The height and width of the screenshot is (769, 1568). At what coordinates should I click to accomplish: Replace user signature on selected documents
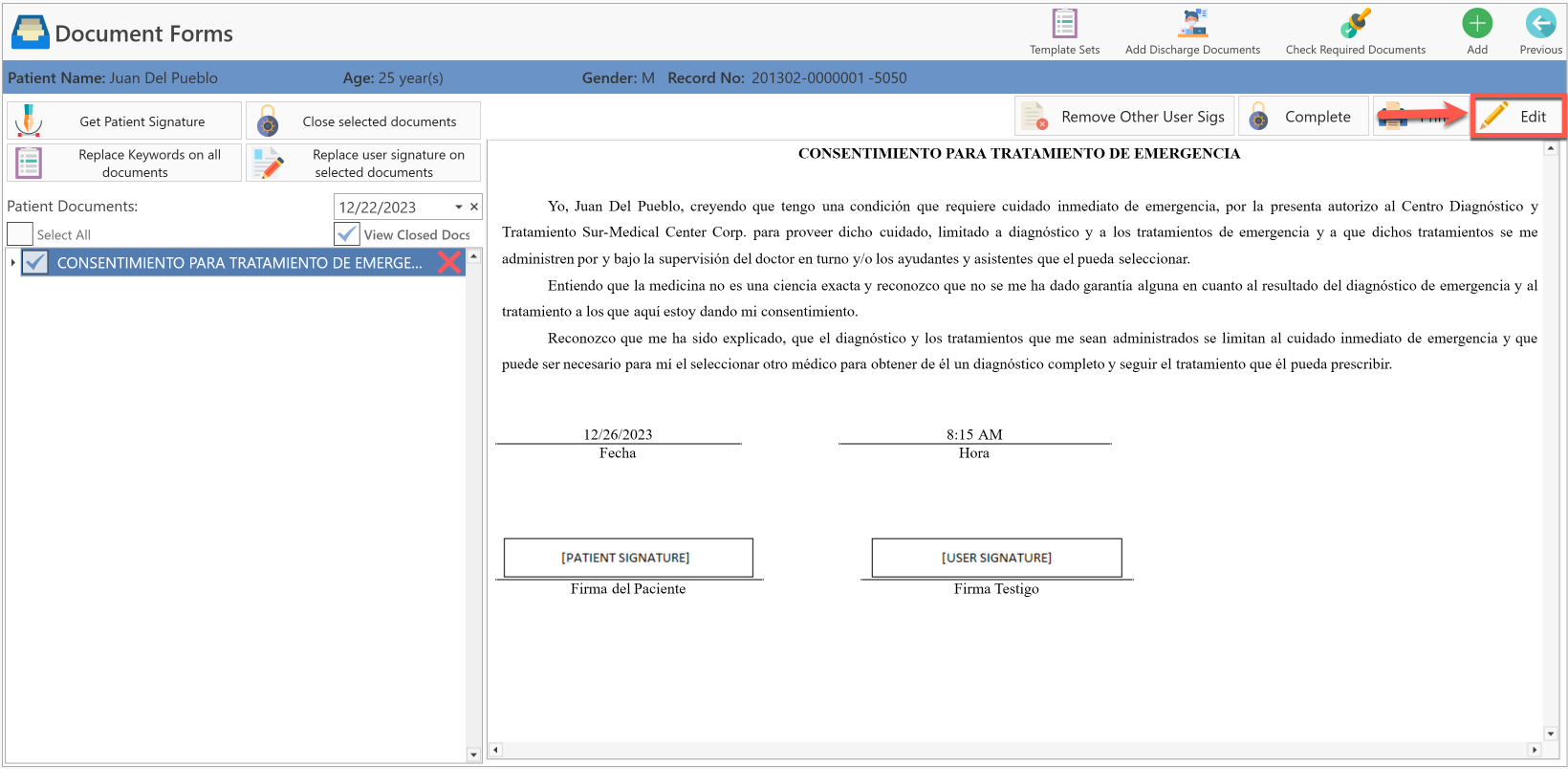[363, 163]
